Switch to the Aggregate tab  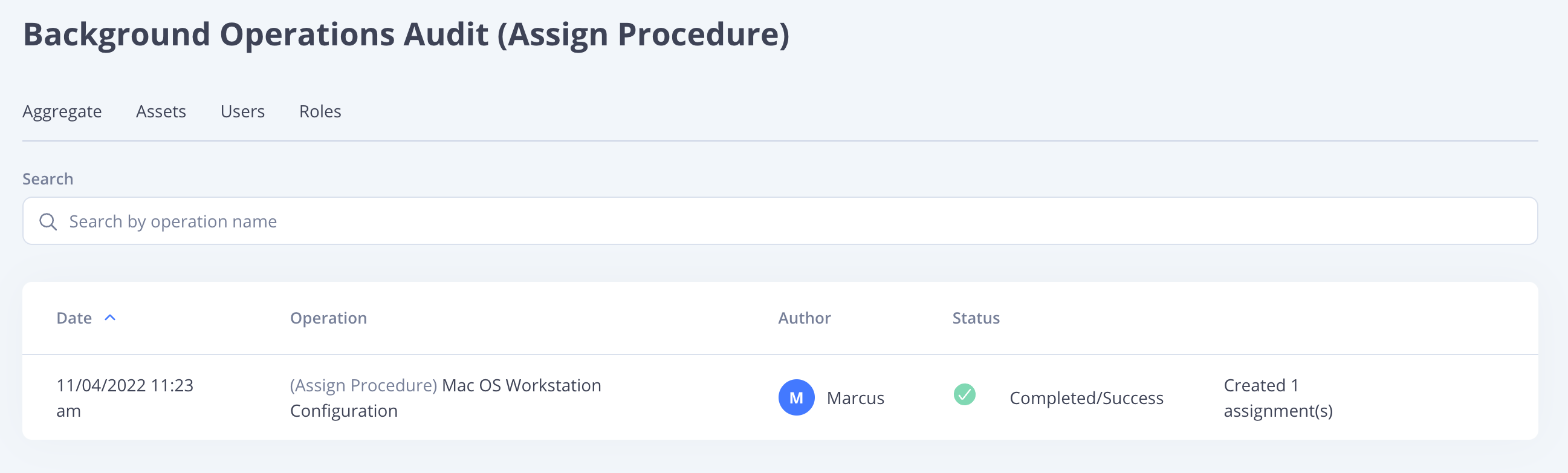coord(62,111)
